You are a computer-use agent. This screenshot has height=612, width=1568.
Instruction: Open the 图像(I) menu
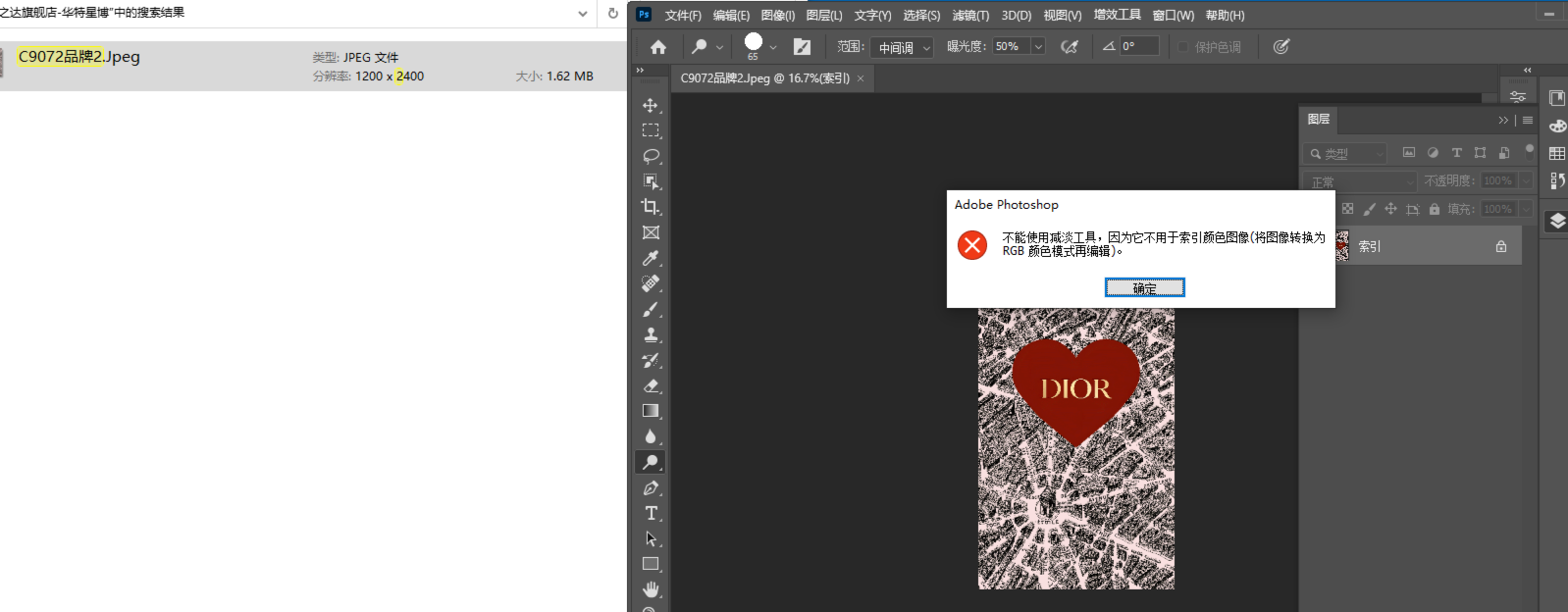pos(777,15)
